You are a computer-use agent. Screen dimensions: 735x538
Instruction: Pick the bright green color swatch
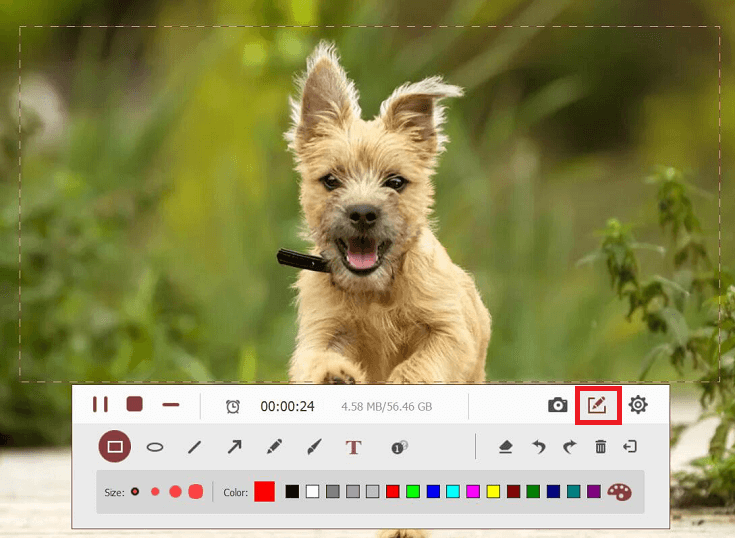413,492
